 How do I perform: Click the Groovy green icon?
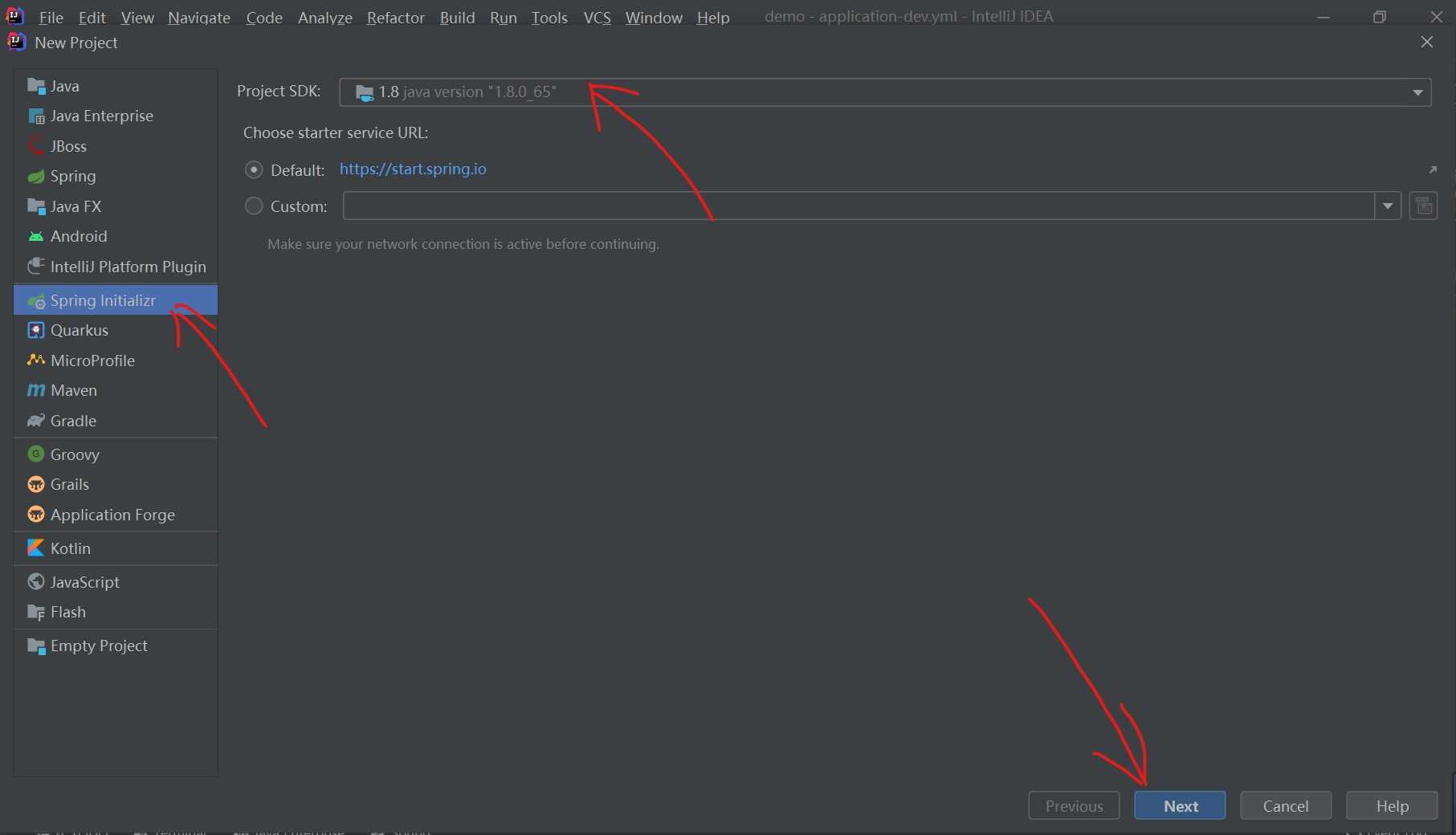[x=36, y=454]
